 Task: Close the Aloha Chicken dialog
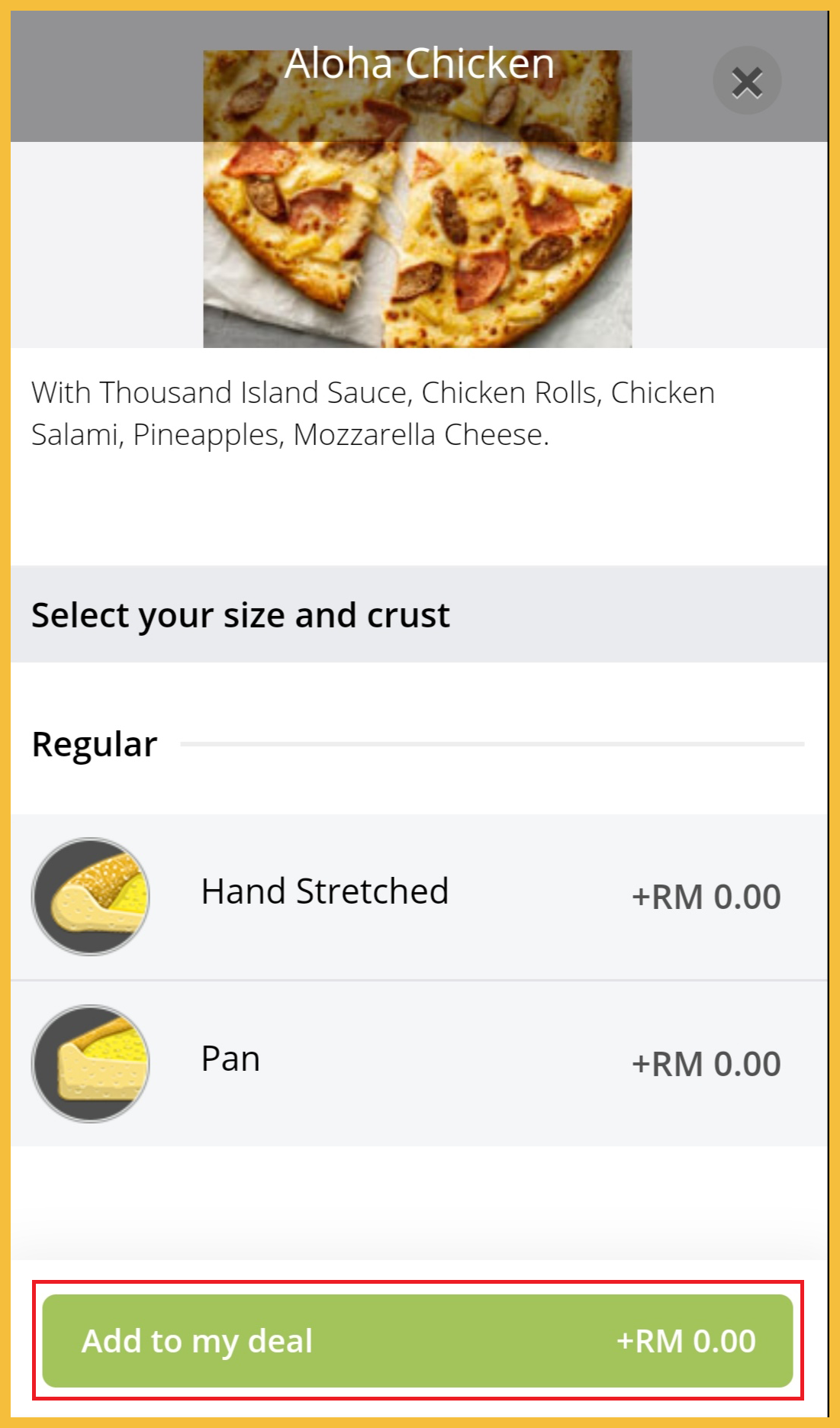[746, 81]
